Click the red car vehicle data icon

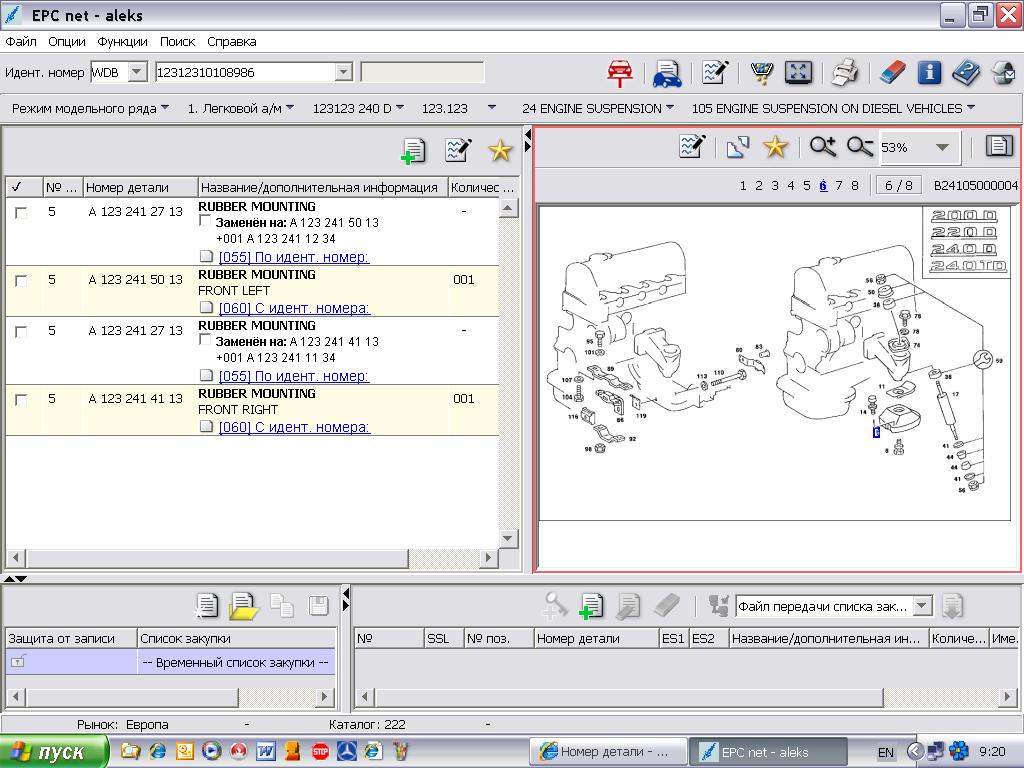[620, 73]
